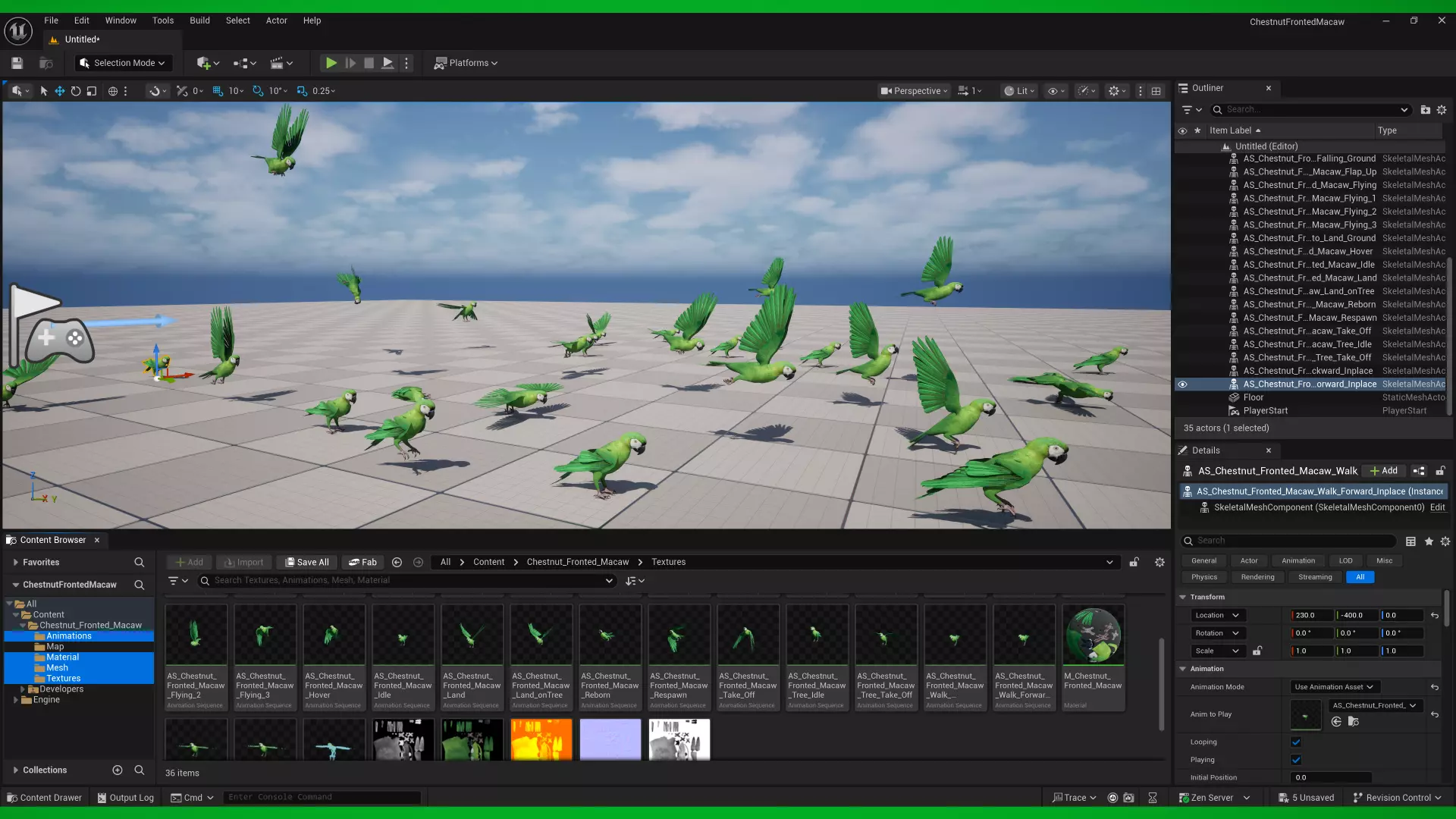This screenshot has width=1456, height=819.
Task: Select the Physics filter in Details
Action: [1203, 577]
